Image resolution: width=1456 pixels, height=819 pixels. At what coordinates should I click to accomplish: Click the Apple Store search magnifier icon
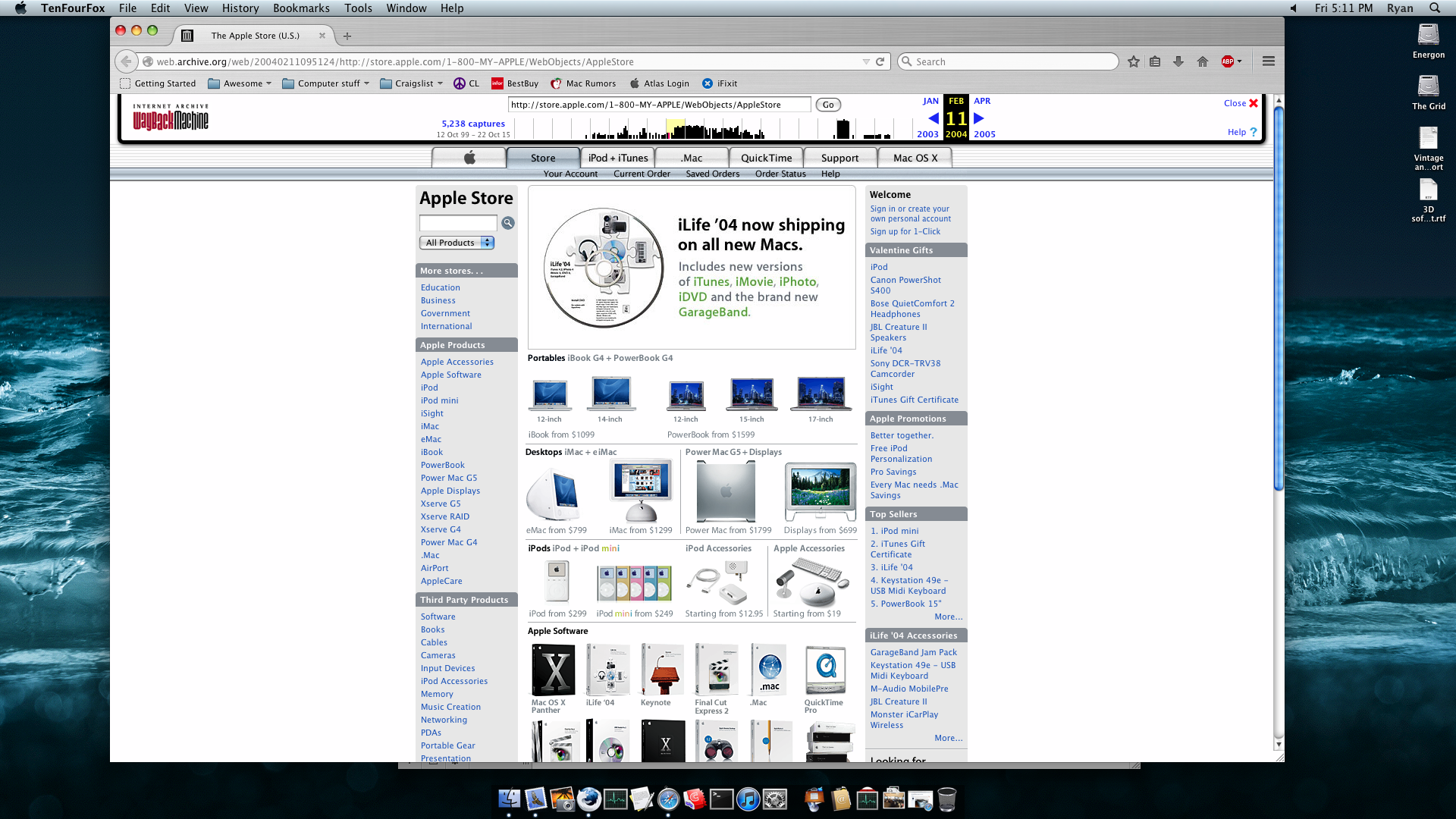pyautogui.click(x=507, y=223)
